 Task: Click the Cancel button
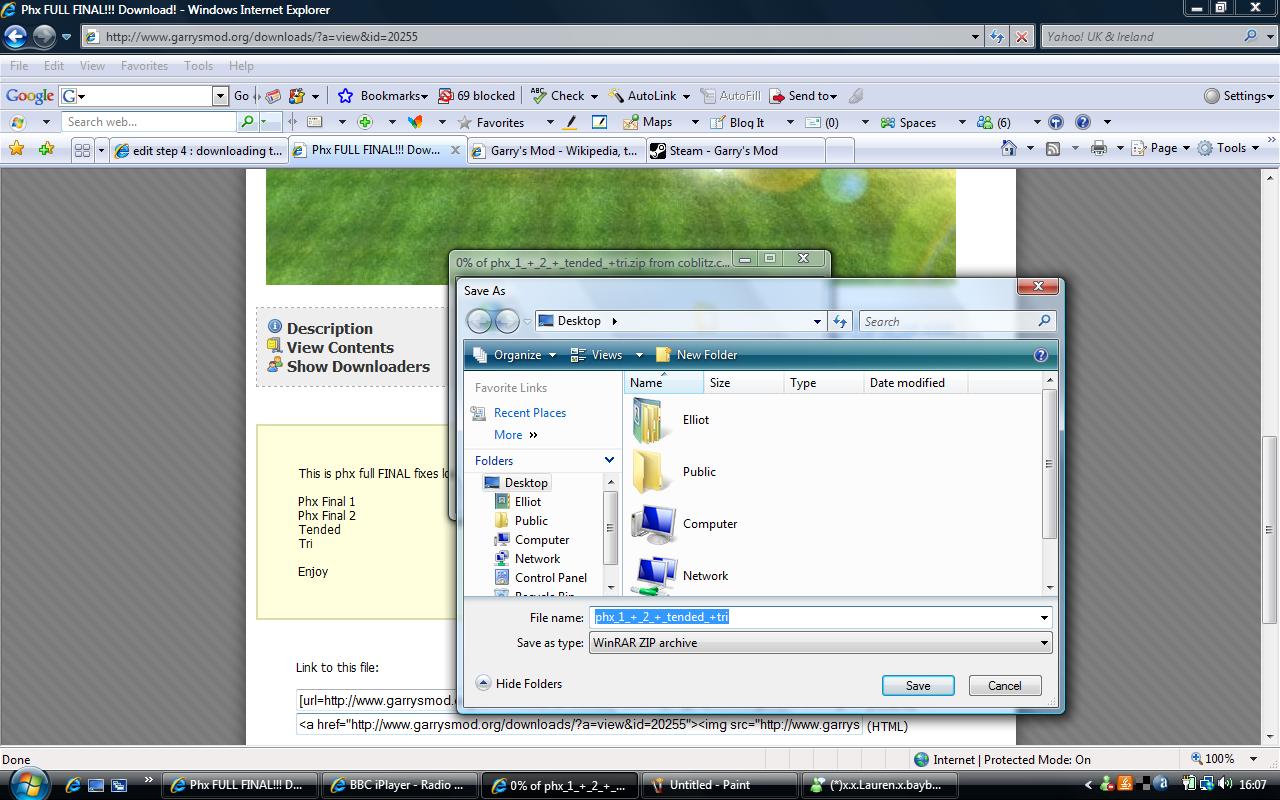pos(1004,686)
